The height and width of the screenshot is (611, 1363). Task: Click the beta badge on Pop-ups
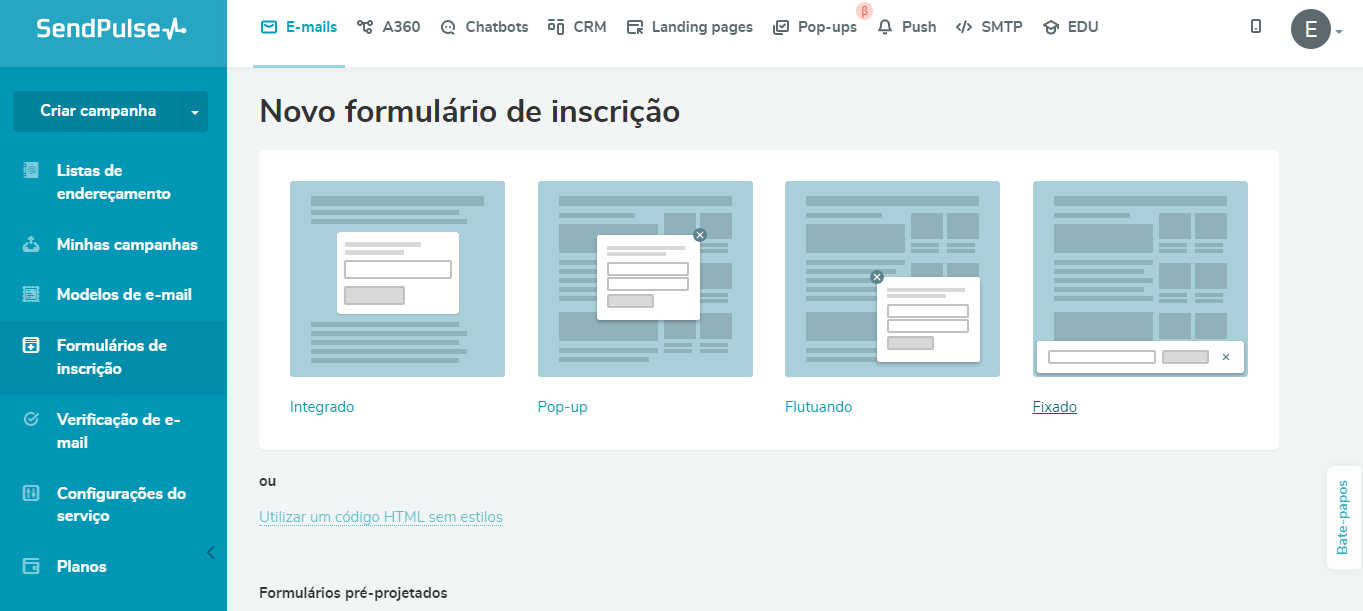865,11
